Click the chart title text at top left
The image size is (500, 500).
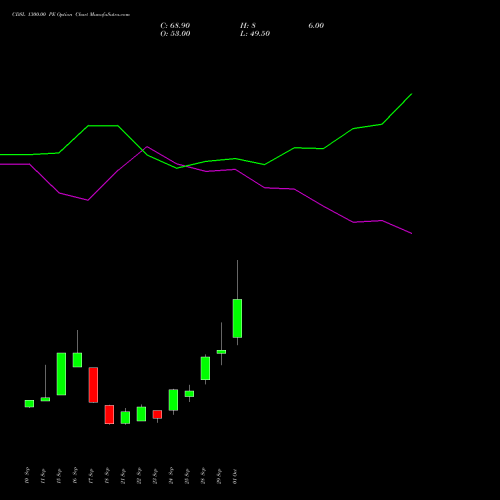point(71,15)
